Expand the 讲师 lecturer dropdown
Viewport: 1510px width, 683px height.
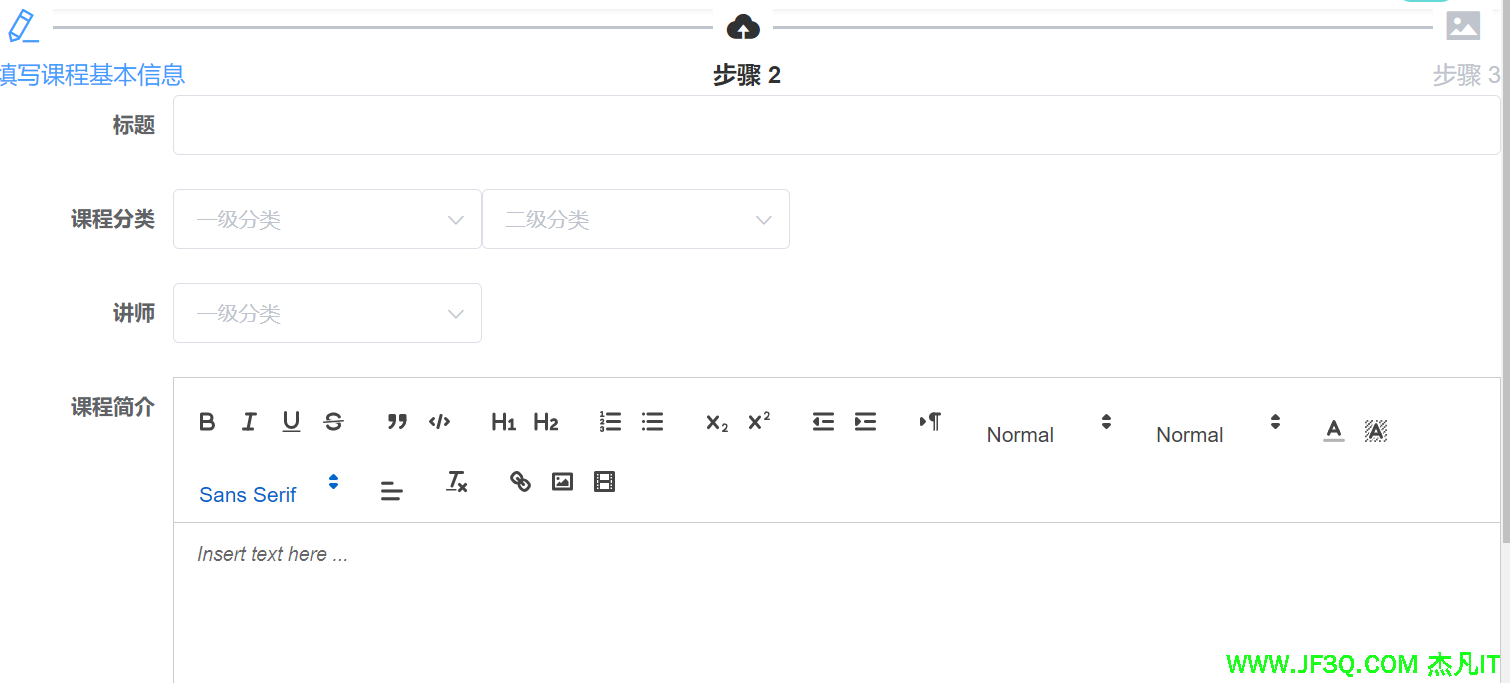pyautogui.click(x=327, y=313)
